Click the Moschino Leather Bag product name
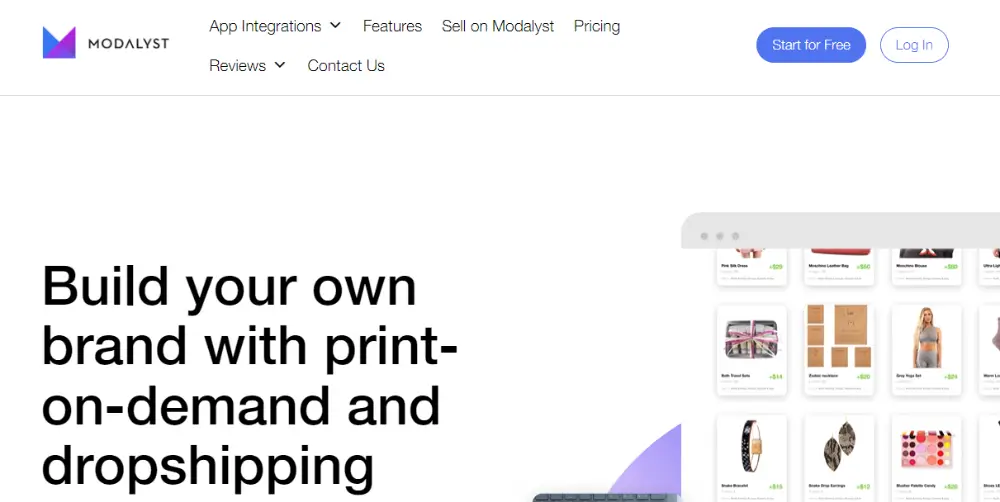Image resolution: width=1000 pixels, height=502 pixels. pos(828,265)
